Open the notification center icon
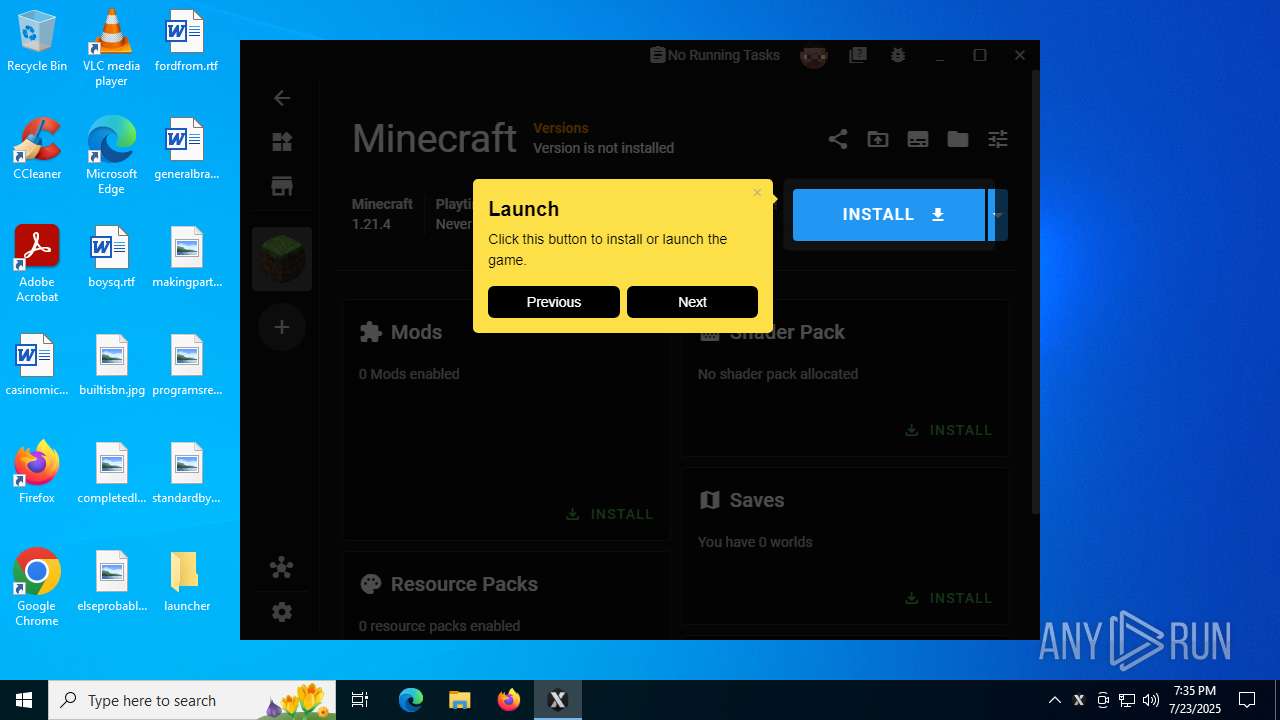Image resolution: width=1280 pixels, height=720 pixels. point(1247,700)
